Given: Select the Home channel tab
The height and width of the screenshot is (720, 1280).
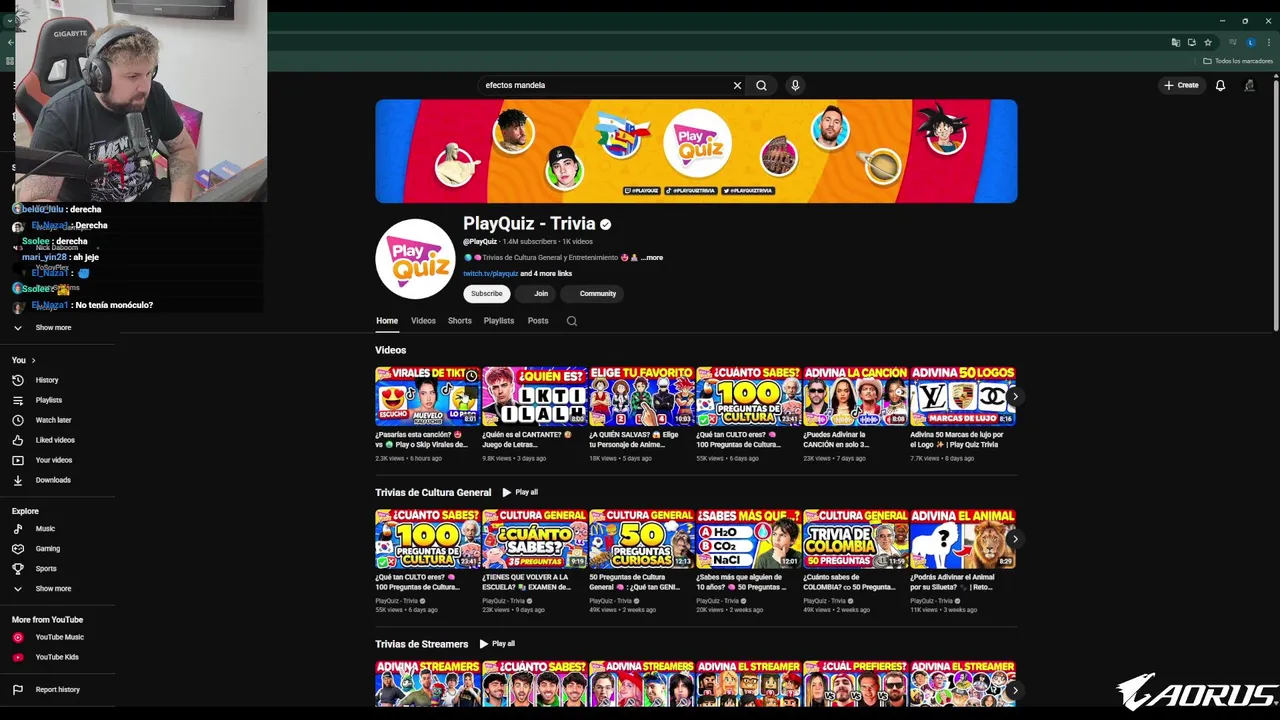Looking at the screenshot, I should [387, 321].
